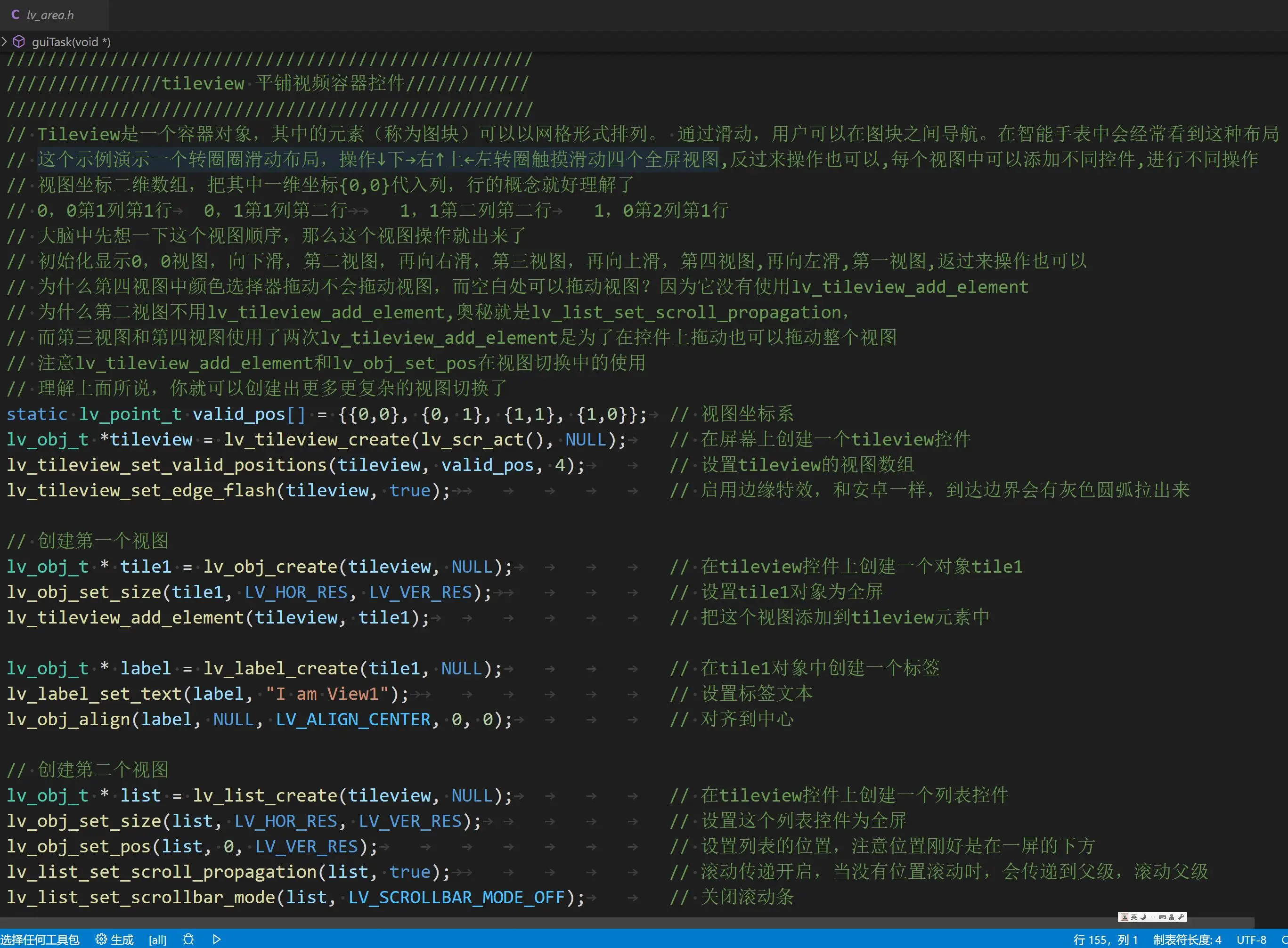The width and height of the screenshot is (1288, 948).
Task: Open the UTF-8 encoding selector
Action: click(1251, 940)
